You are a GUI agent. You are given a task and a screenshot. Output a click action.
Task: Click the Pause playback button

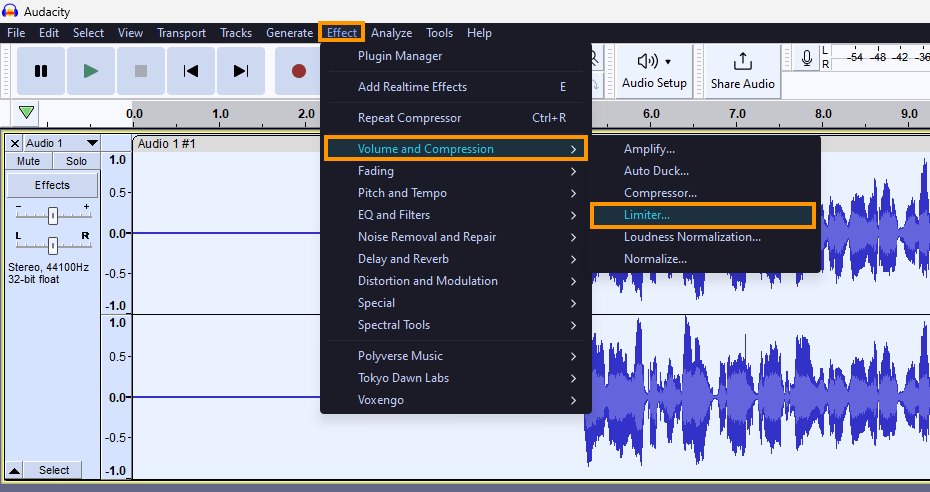click(x=41, y=71)
